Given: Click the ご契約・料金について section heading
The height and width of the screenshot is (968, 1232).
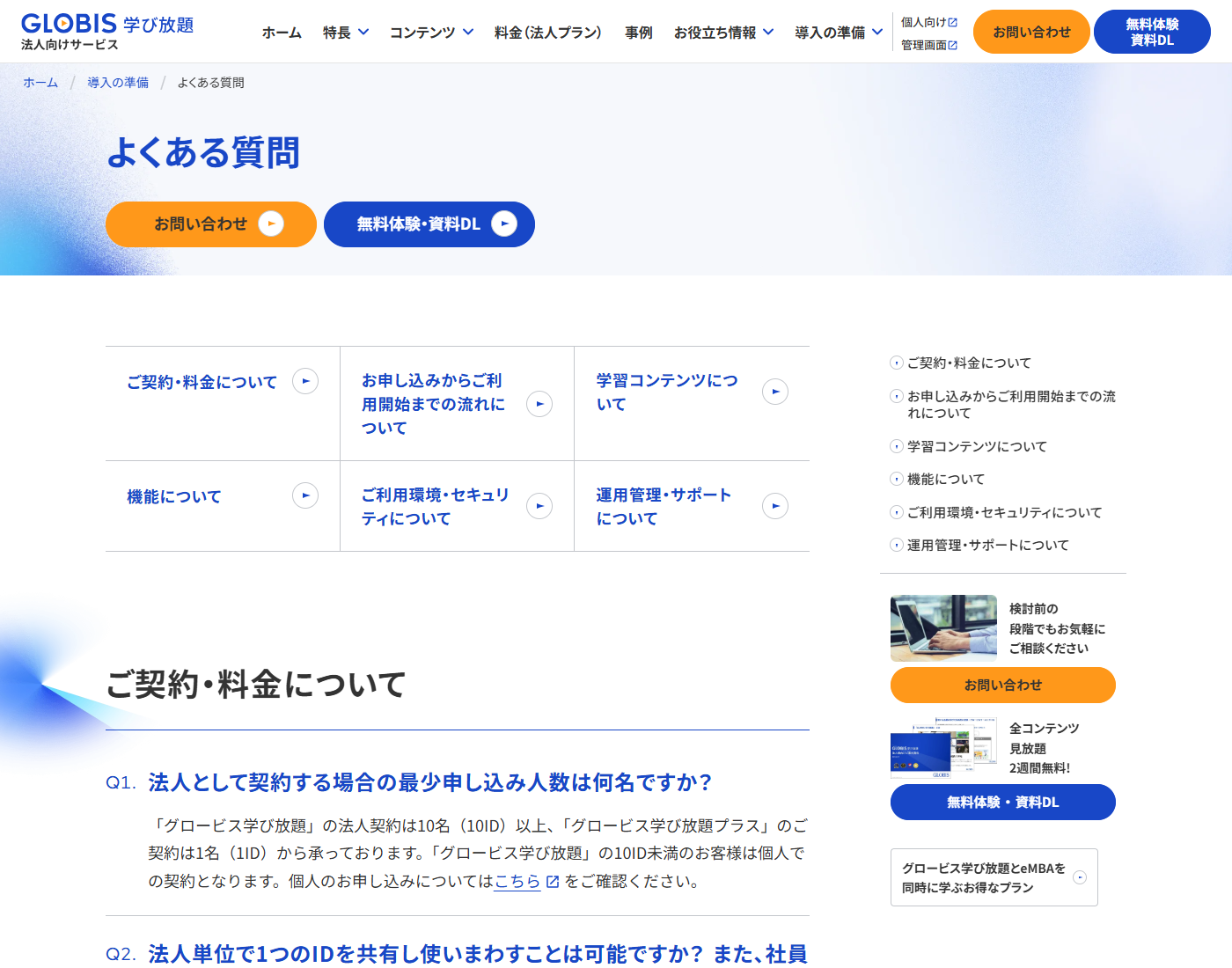Looking at the screenshot, I should 256,684.
